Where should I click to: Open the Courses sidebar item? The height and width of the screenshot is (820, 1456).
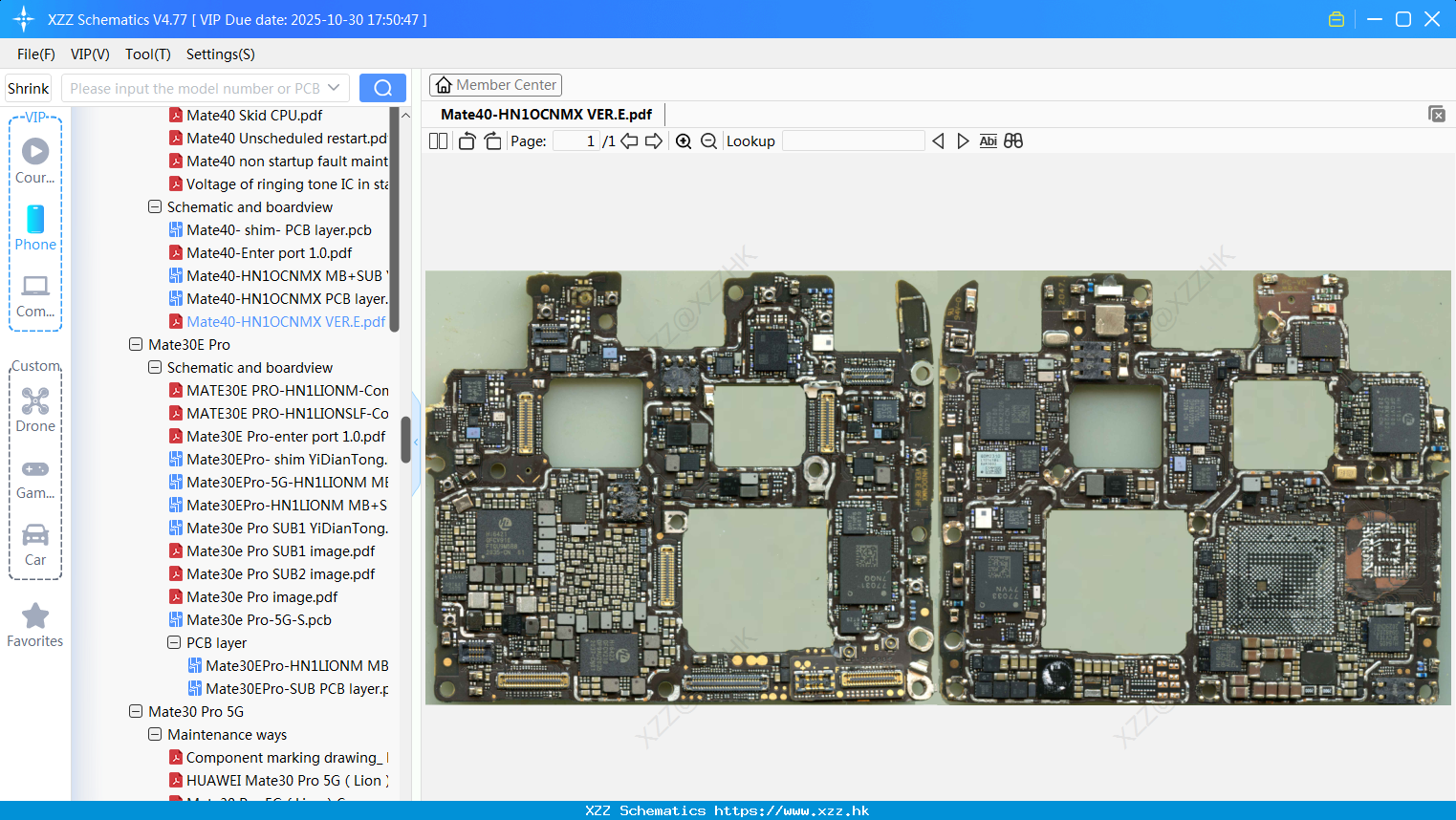[x=35, y=162]
